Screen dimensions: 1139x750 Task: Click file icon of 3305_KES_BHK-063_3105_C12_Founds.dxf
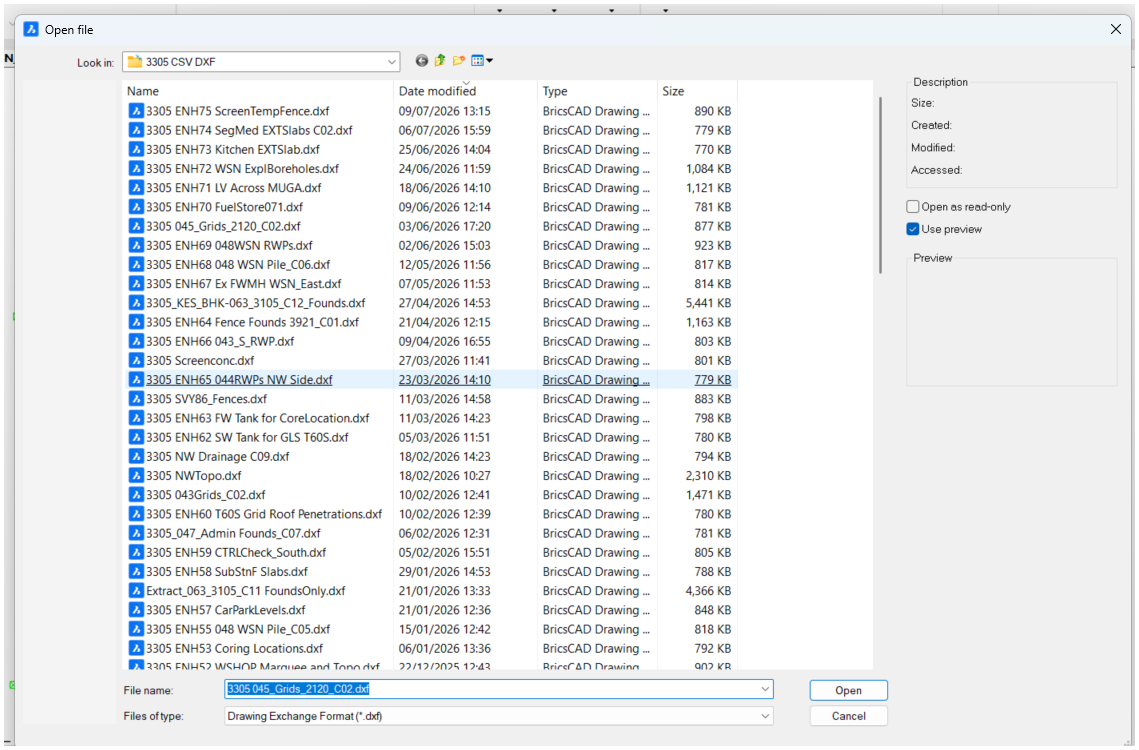(x=136, y=302)
